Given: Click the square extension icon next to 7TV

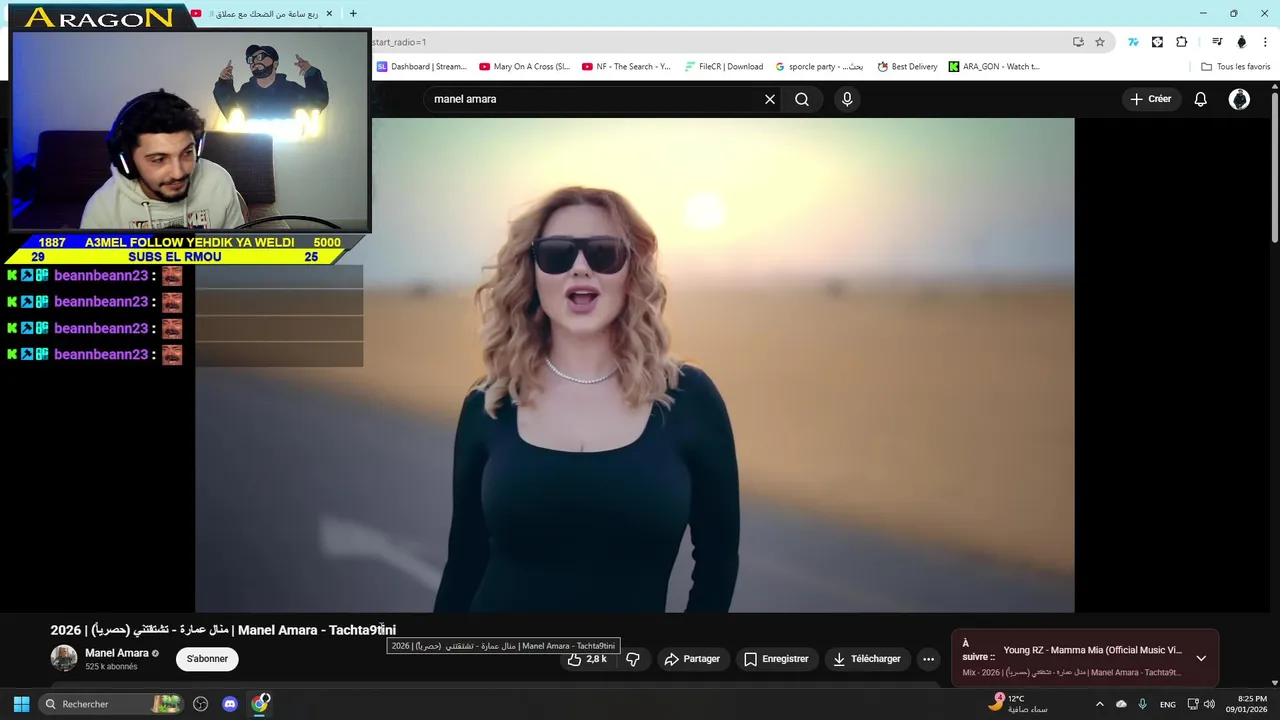Looking at the screenshot, I should point(1157,42).
